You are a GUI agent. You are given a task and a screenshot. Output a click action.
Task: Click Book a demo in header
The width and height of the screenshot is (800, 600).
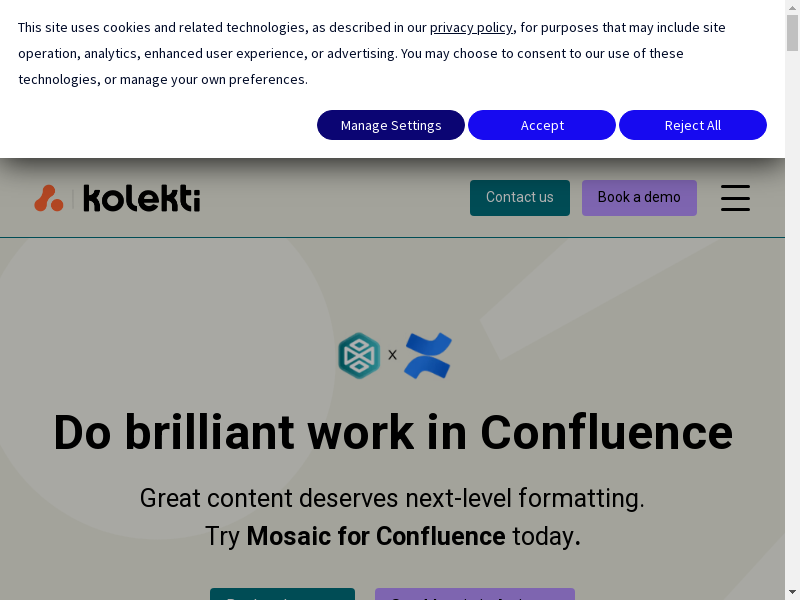tap(639, 197)
